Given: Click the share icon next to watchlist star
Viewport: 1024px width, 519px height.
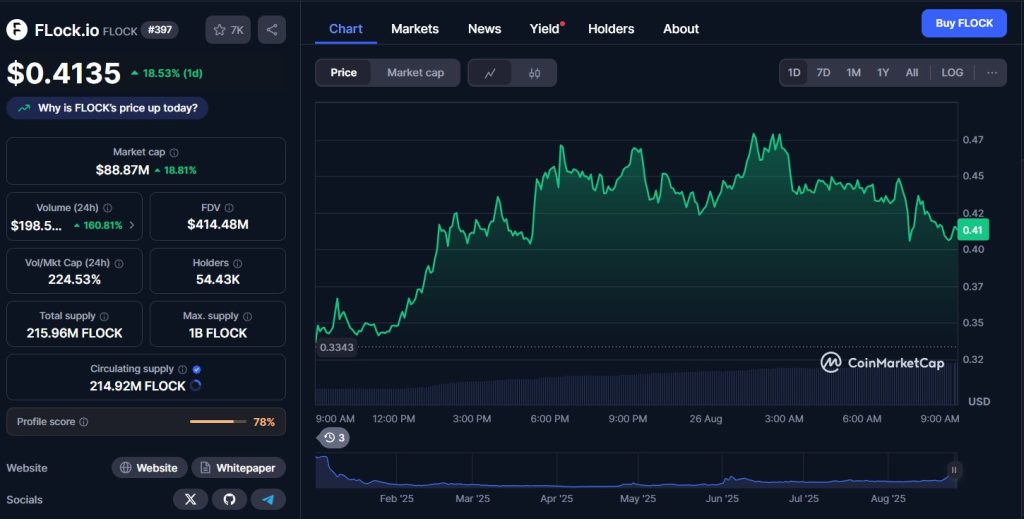Looking at the screenshot, I should point(271,30).
